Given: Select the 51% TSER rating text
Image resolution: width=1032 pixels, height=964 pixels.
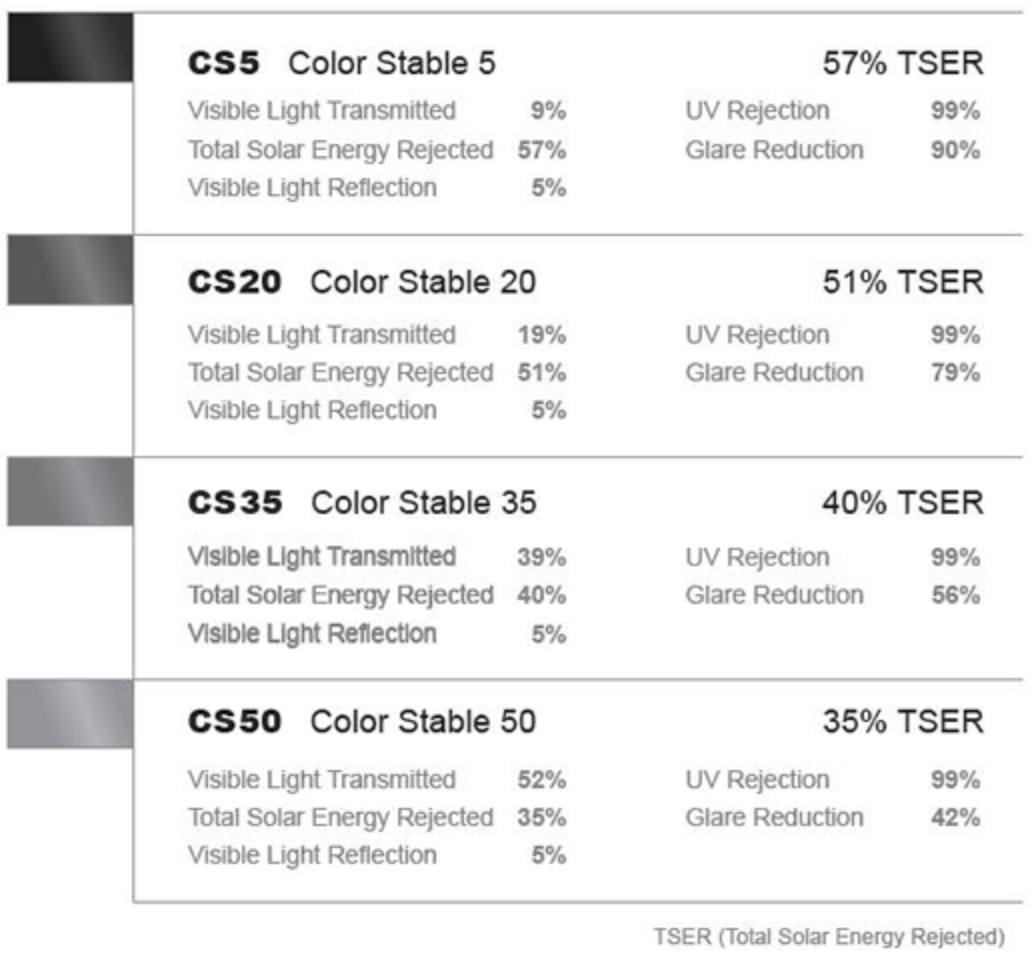Looking at the screenshot, I should pos(902,283).
